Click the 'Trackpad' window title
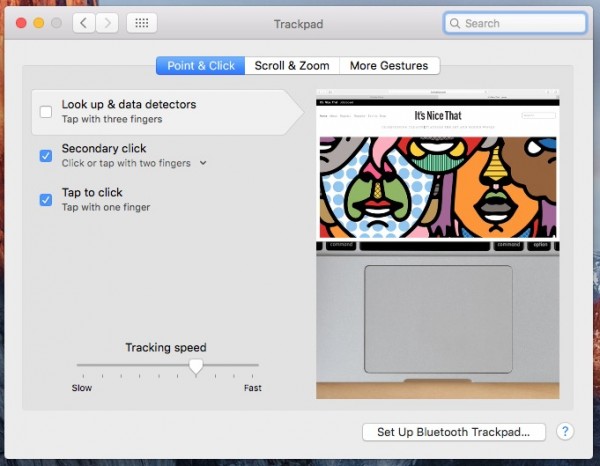The height and width of the screenshot is (466, 600). (x=298, y=24)
